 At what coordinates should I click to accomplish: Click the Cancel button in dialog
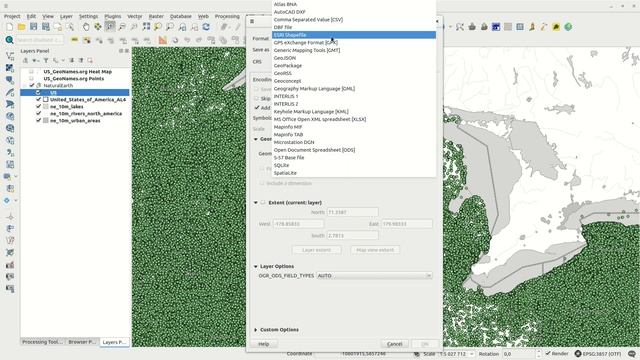click(x=395, y=344)
